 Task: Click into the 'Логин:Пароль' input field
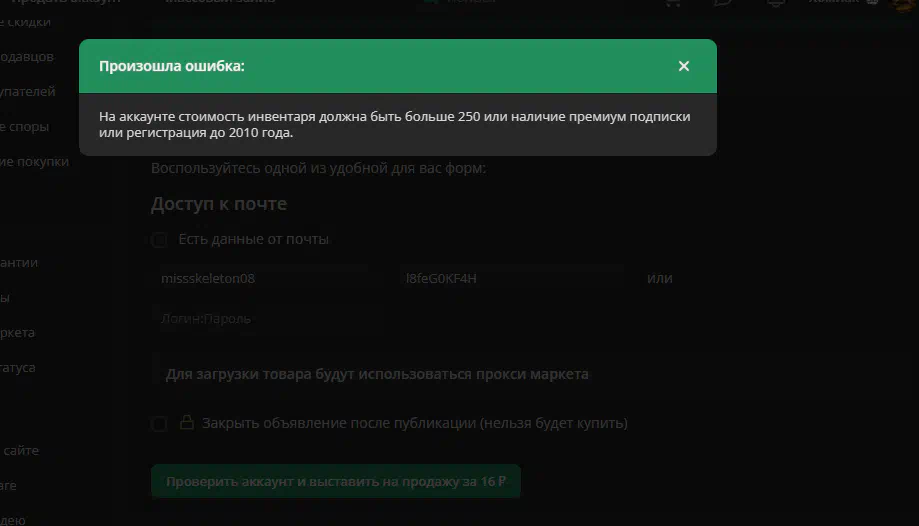[x=270, y=318]
